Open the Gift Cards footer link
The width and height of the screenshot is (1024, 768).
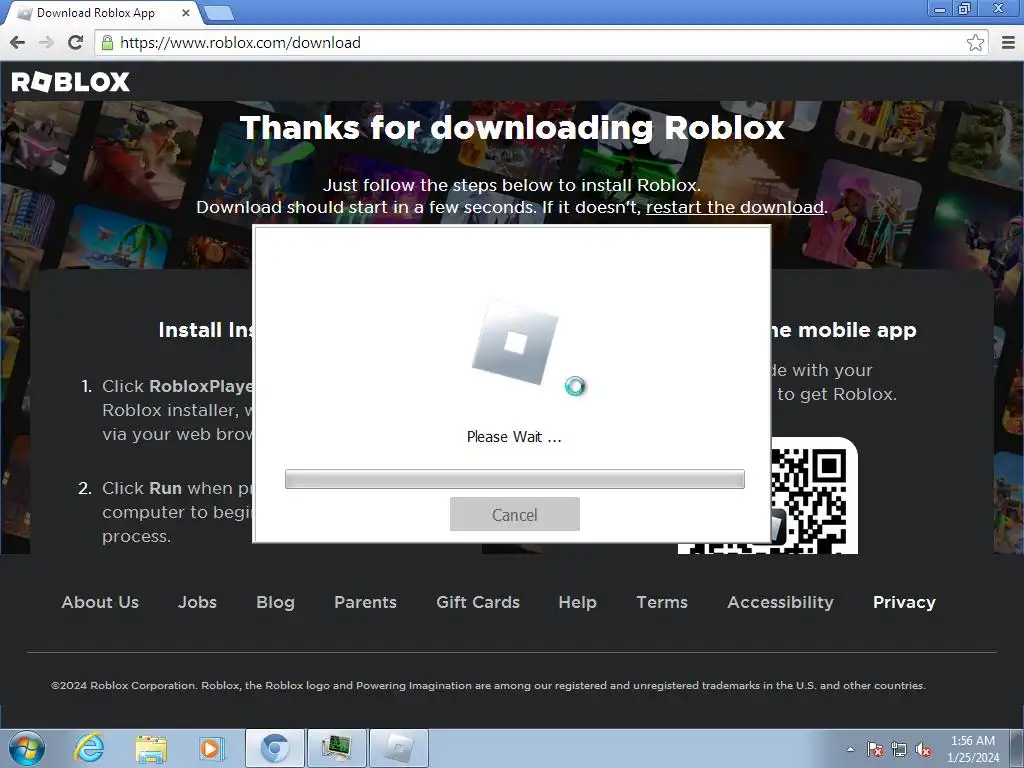point(478,602)
